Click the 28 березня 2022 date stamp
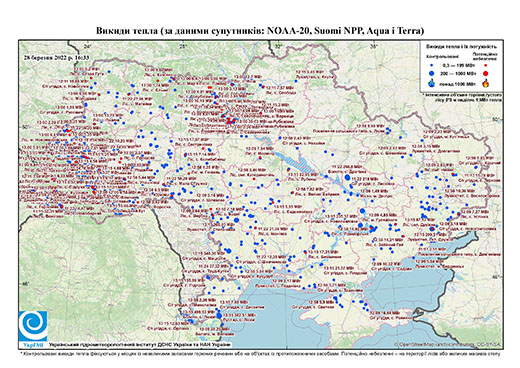520x368 pixels. (56, 57)
